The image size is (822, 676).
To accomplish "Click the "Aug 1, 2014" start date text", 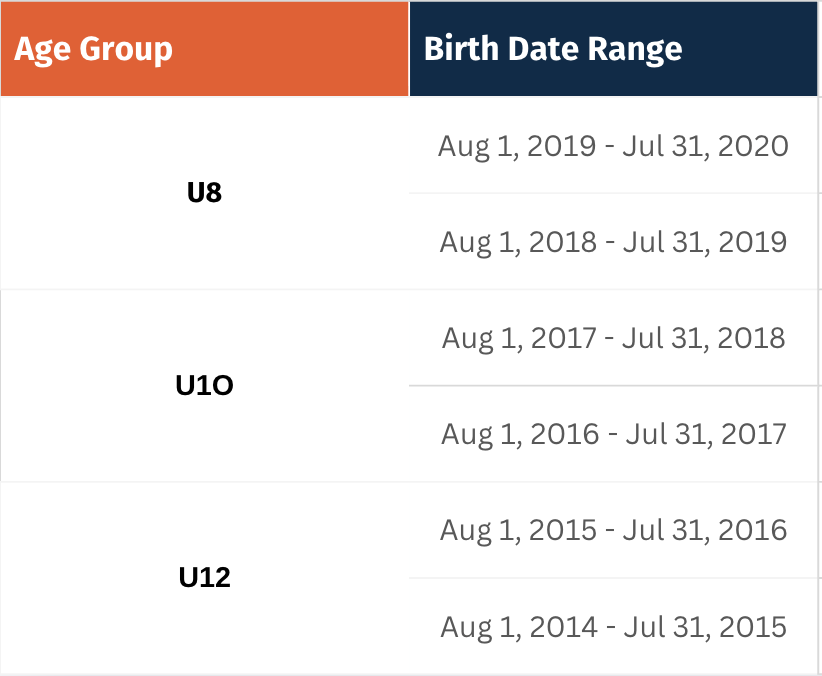I will pos(519,627).
